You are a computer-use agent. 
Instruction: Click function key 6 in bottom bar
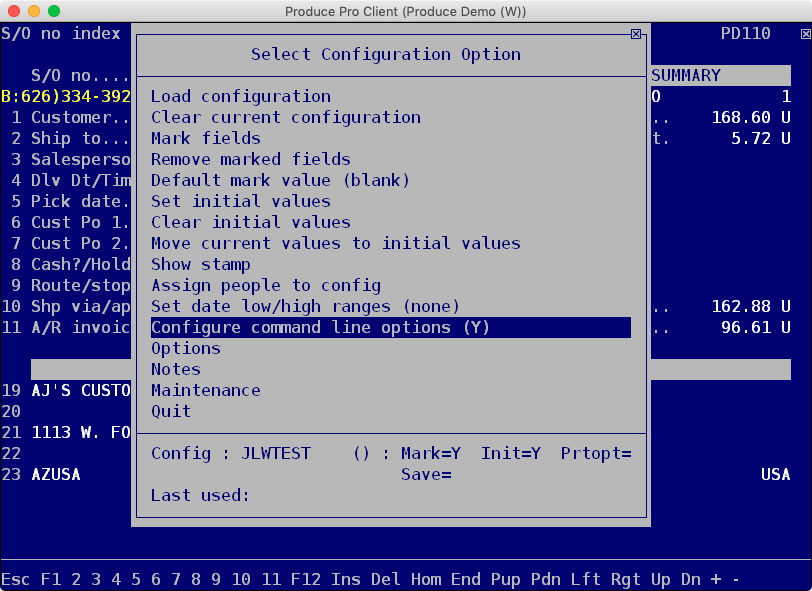(156, 579)
